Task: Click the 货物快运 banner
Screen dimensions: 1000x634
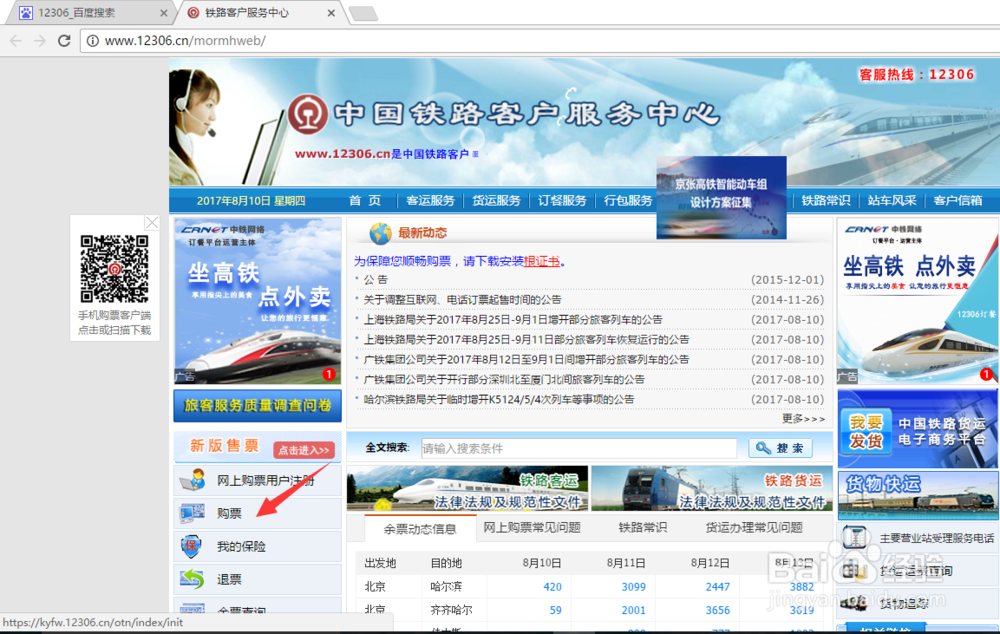Action: pos(918,496)
